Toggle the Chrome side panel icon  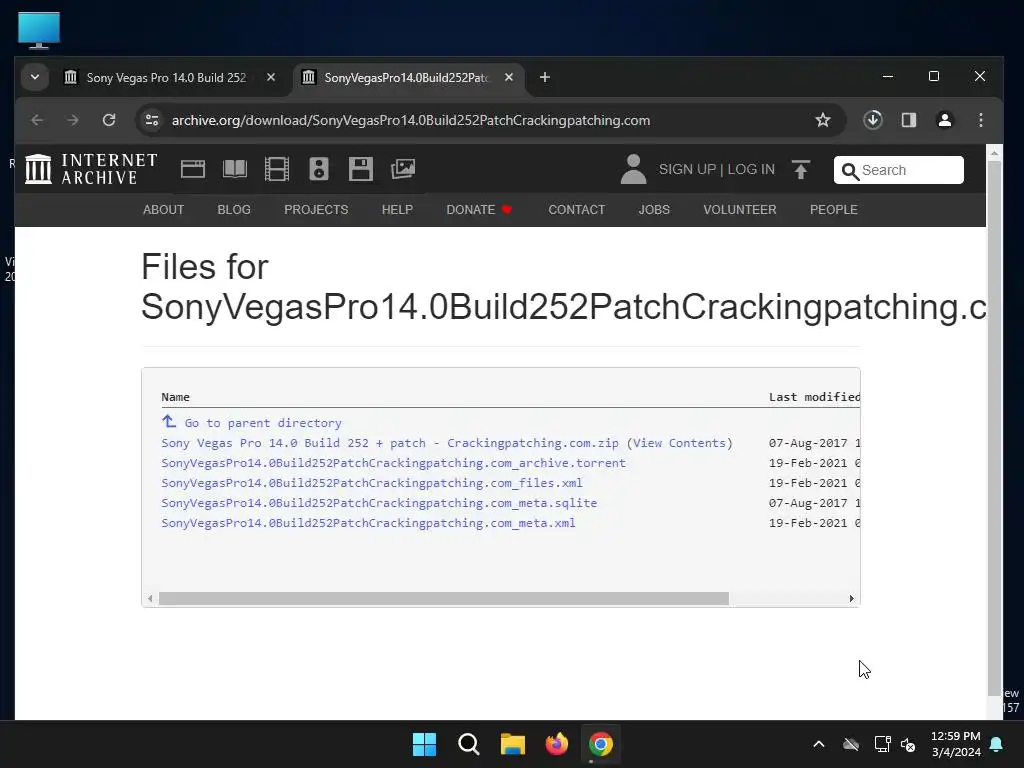click(x=909, y=120)
